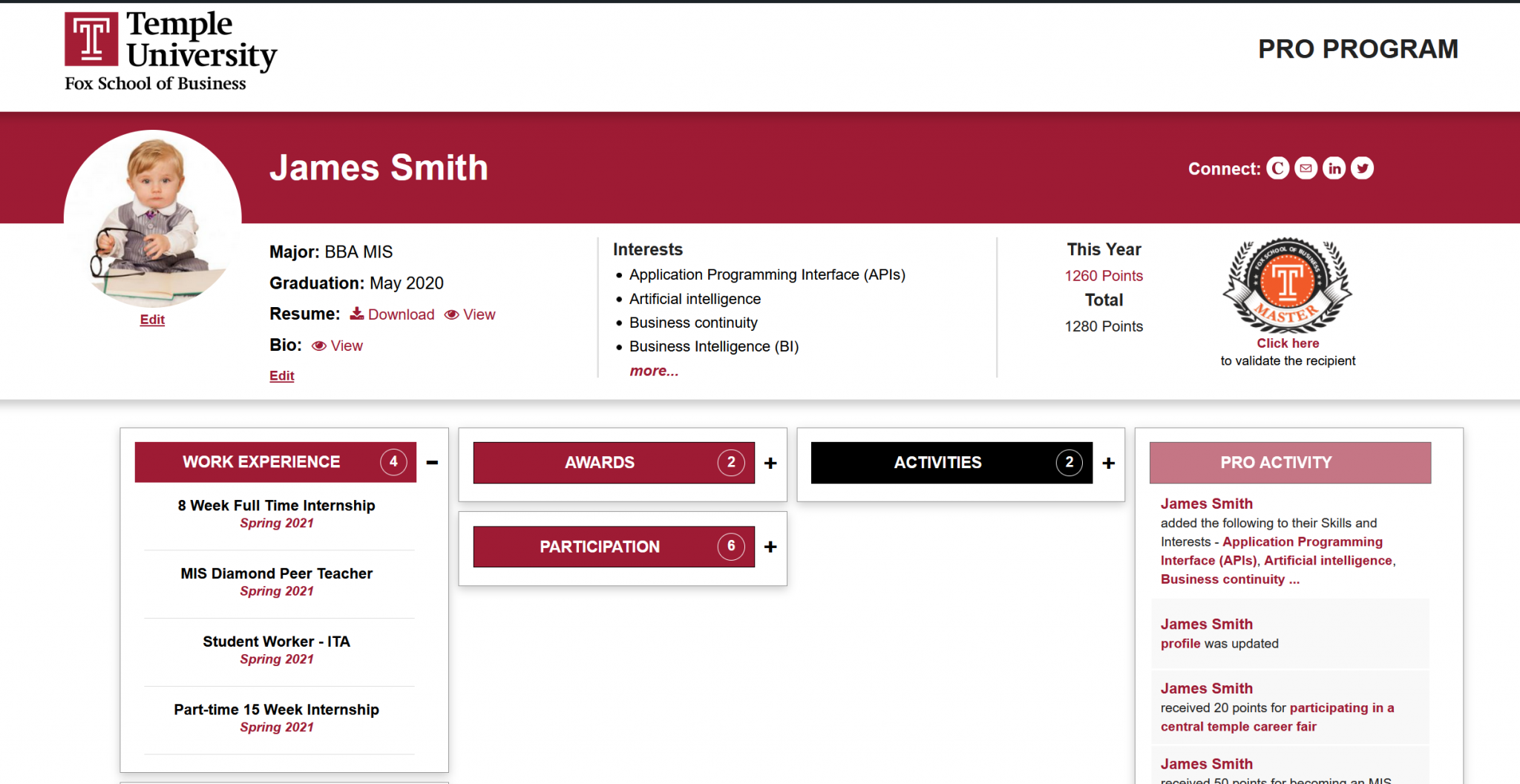
Task: Collapse the Work Experience section
Action: [x=432, y=463]
